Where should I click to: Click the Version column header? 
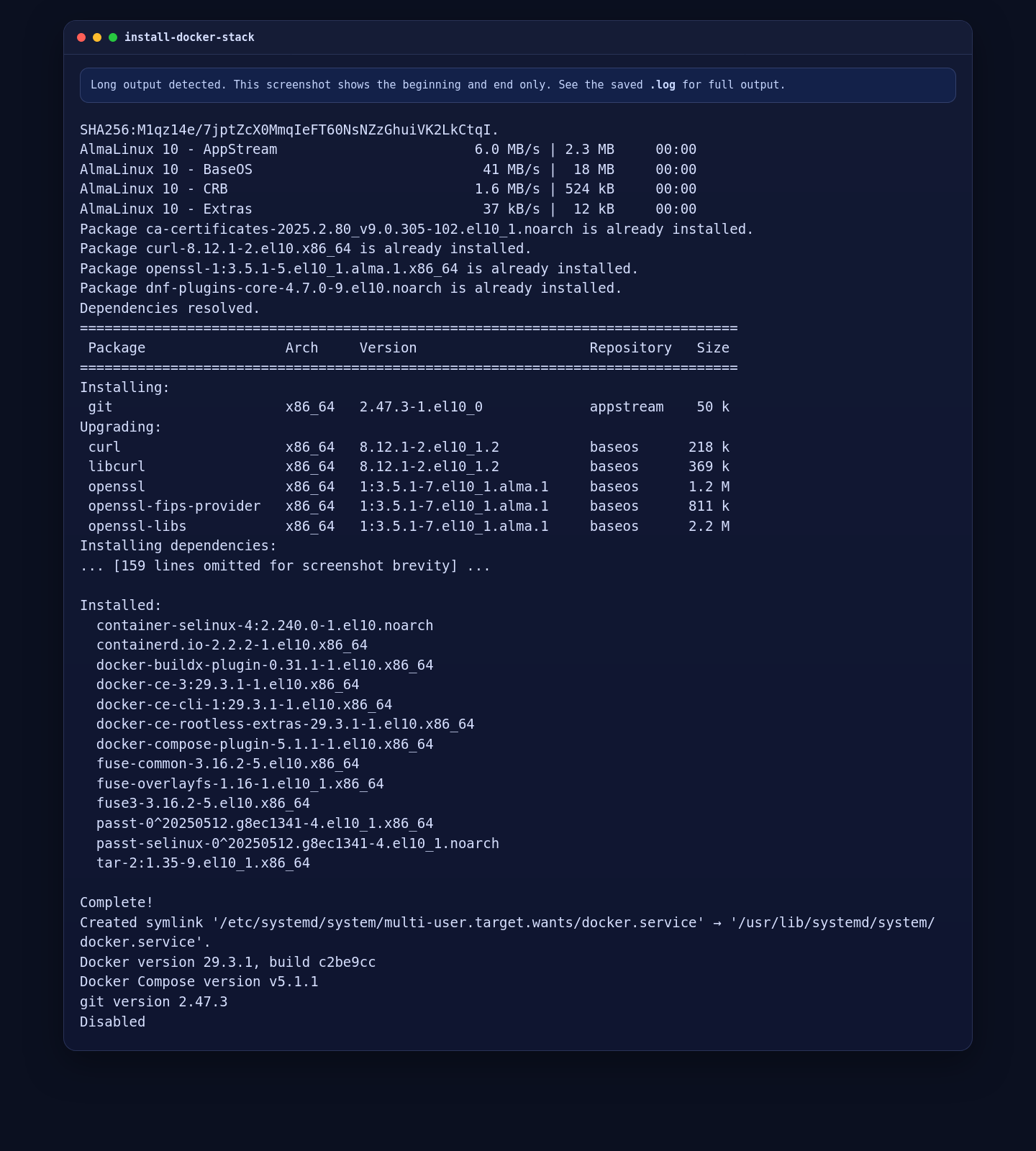tap(388, 348)
